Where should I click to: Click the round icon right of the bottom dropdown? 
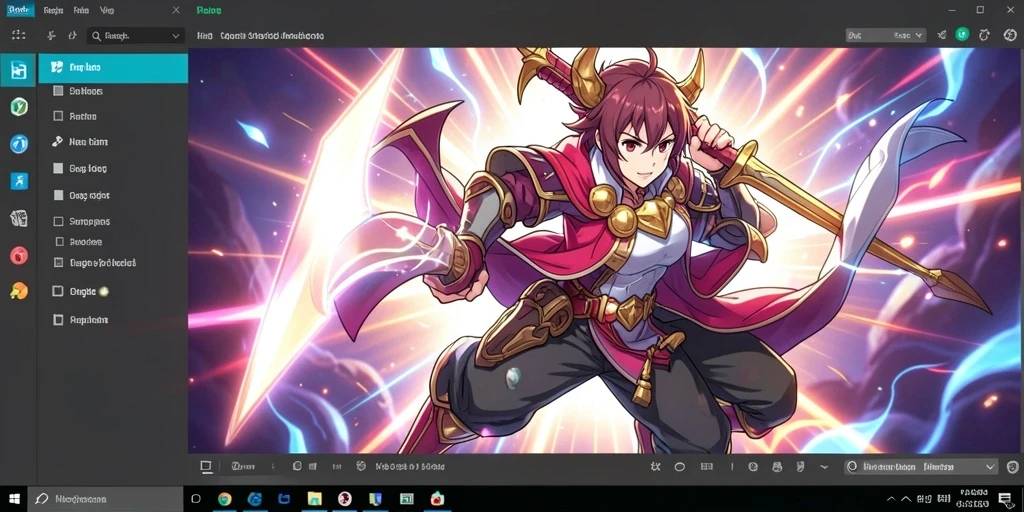[1011, 466]
